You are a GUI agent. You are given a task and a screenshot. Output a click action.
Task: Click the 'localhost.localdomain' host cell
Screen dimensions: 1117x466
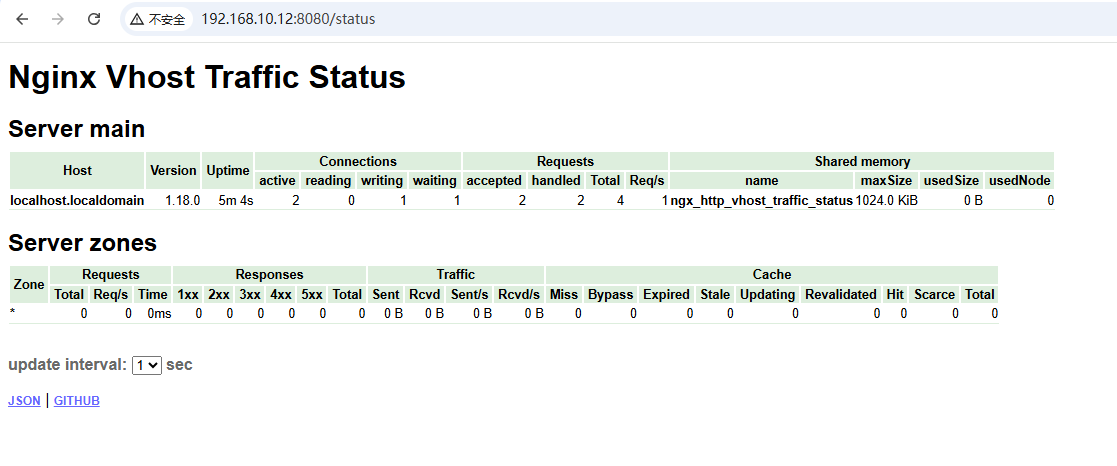77,201
